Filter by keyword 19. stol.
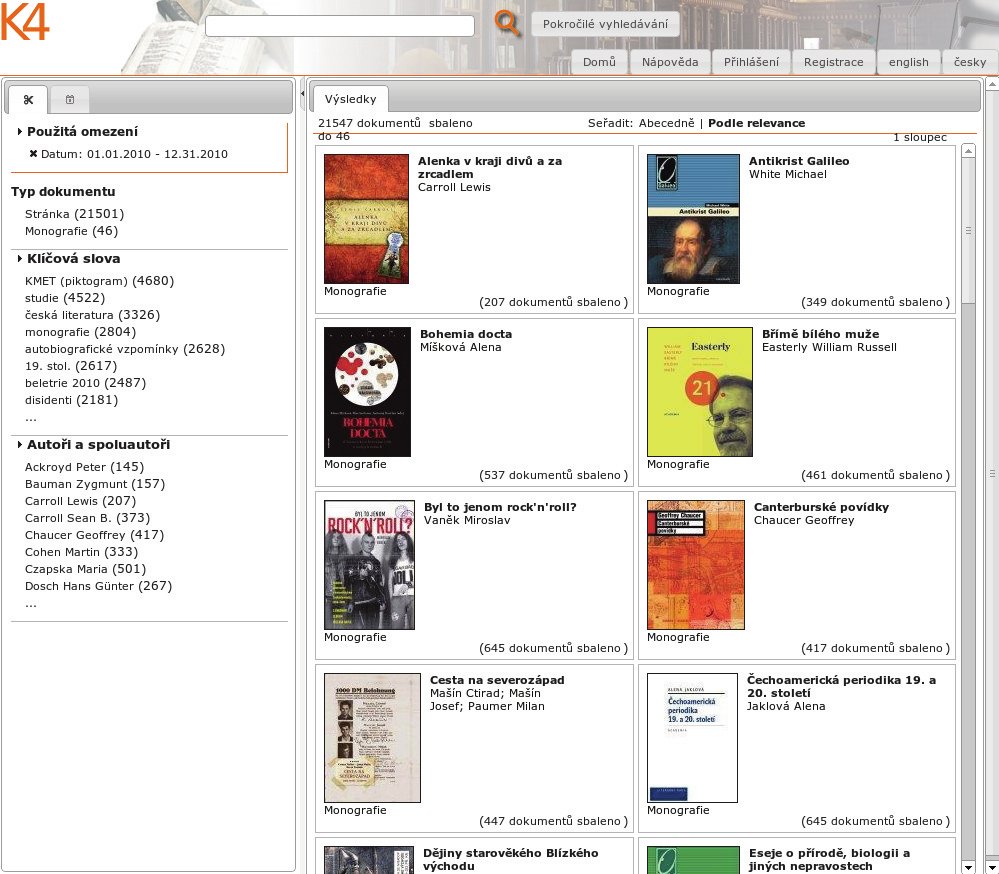This screenshot has width=999, height=874. point(71,366)
